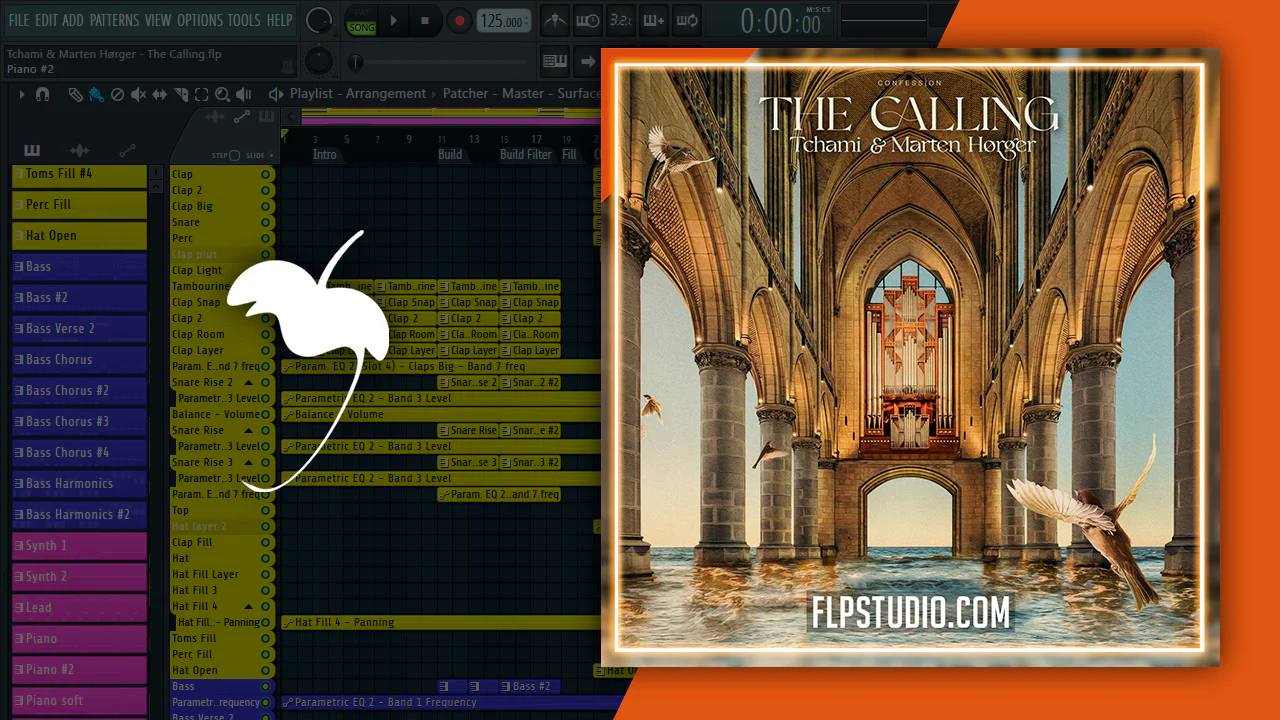Select the Zoom magnifier tool

[222, 94]
